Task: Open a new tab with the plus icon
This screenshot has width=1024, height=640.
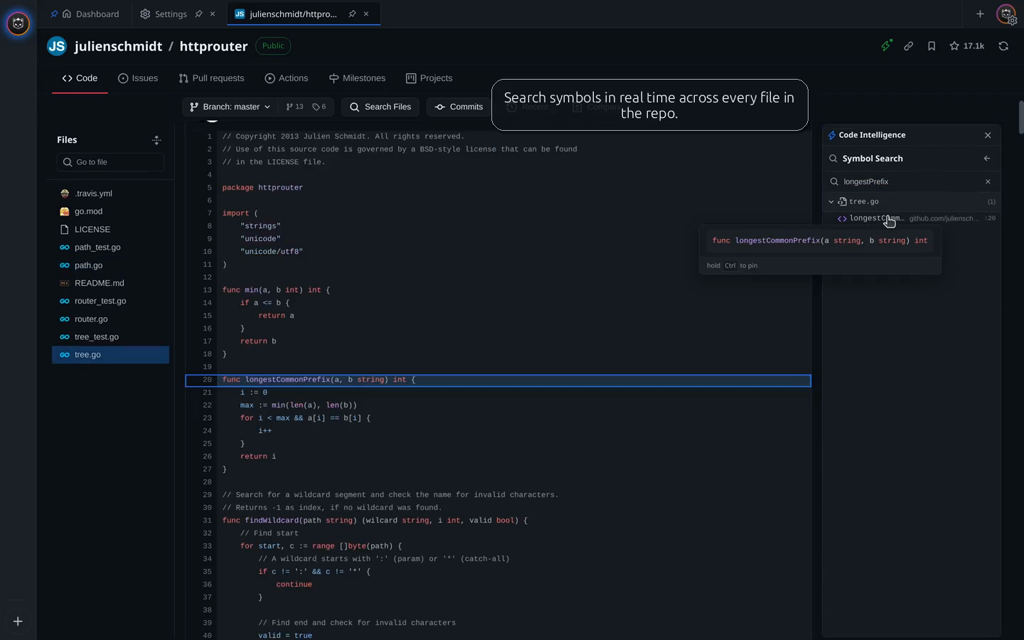Action: point(980,14)
